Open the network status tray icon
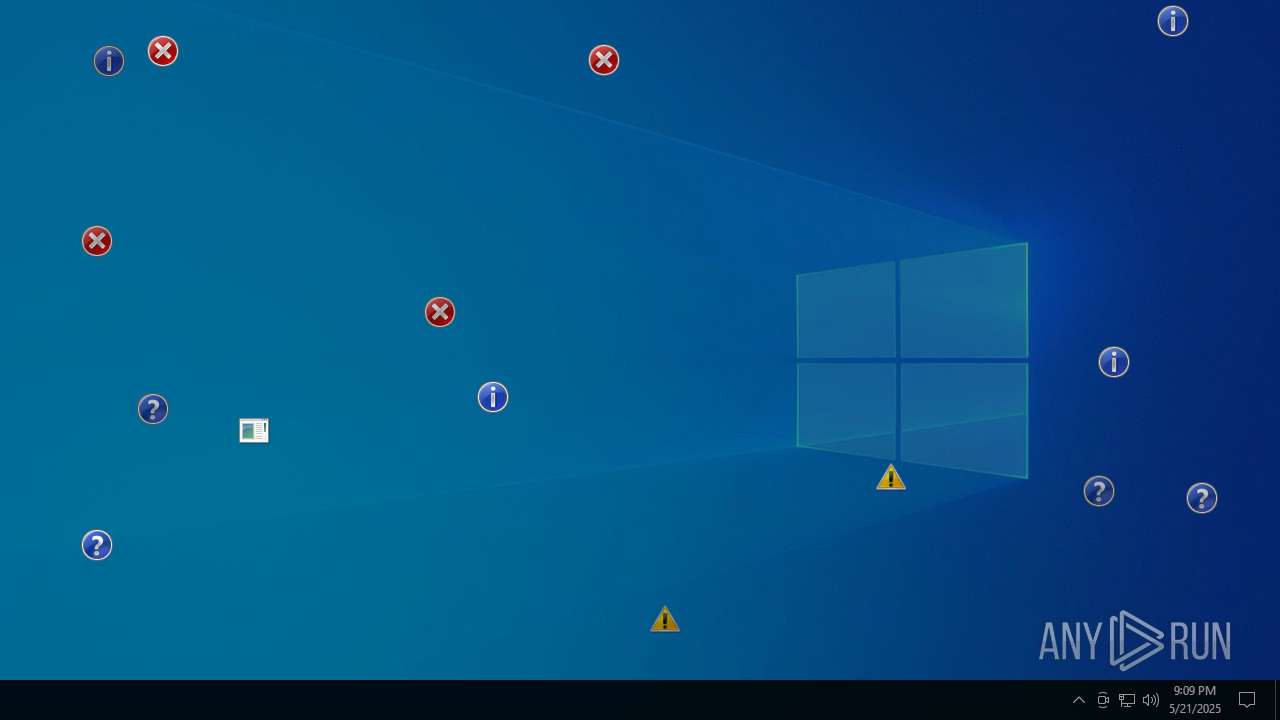The image size is (1280, 720). click(1127, 700)
